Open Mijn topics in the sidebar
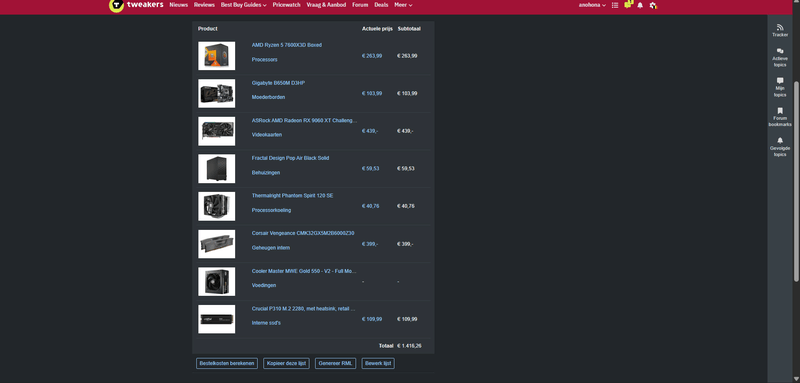Image resolution: width=800 pixels, height=383 pixels. [x=780, y=87]
